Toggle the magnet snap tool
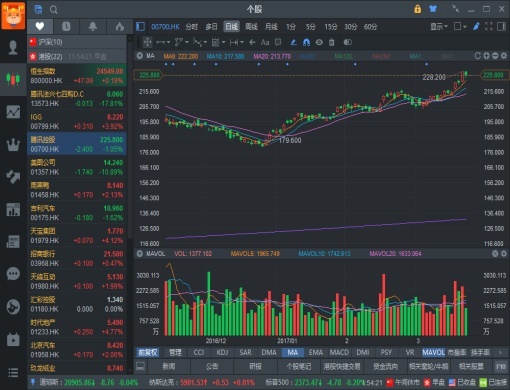The image size is (510, 390). [306, 42]
